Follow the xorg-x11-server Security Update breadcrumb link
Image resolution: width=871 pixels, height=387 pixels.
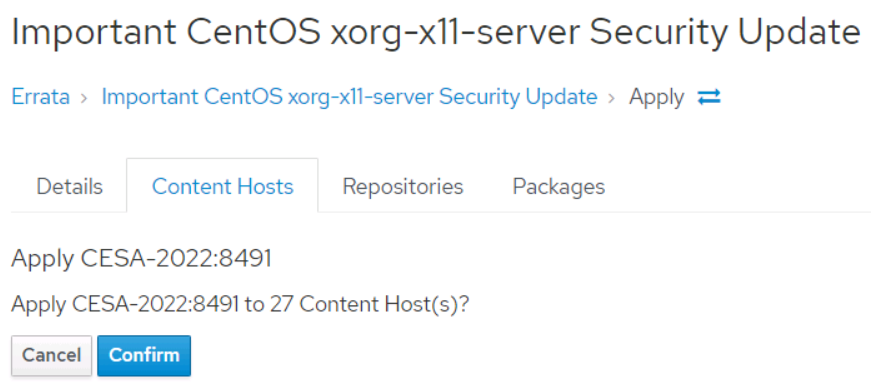coord(349,97)
